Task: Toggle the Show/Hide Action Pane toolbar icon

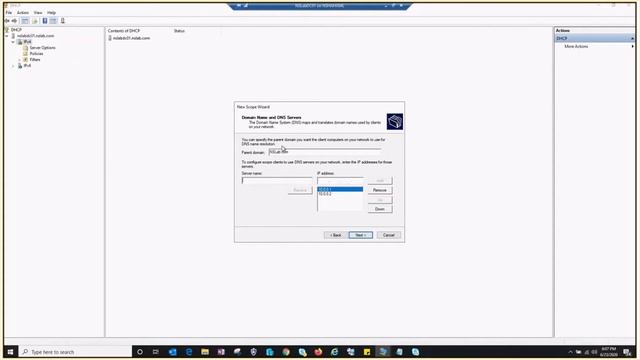Action: pos(53,21)
